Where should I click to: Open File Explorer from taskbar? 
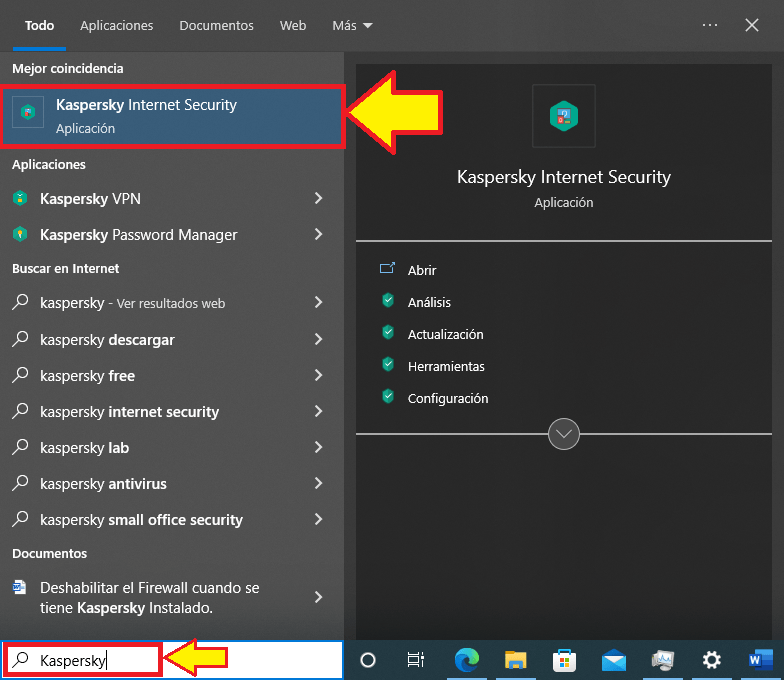pos(515,660)
